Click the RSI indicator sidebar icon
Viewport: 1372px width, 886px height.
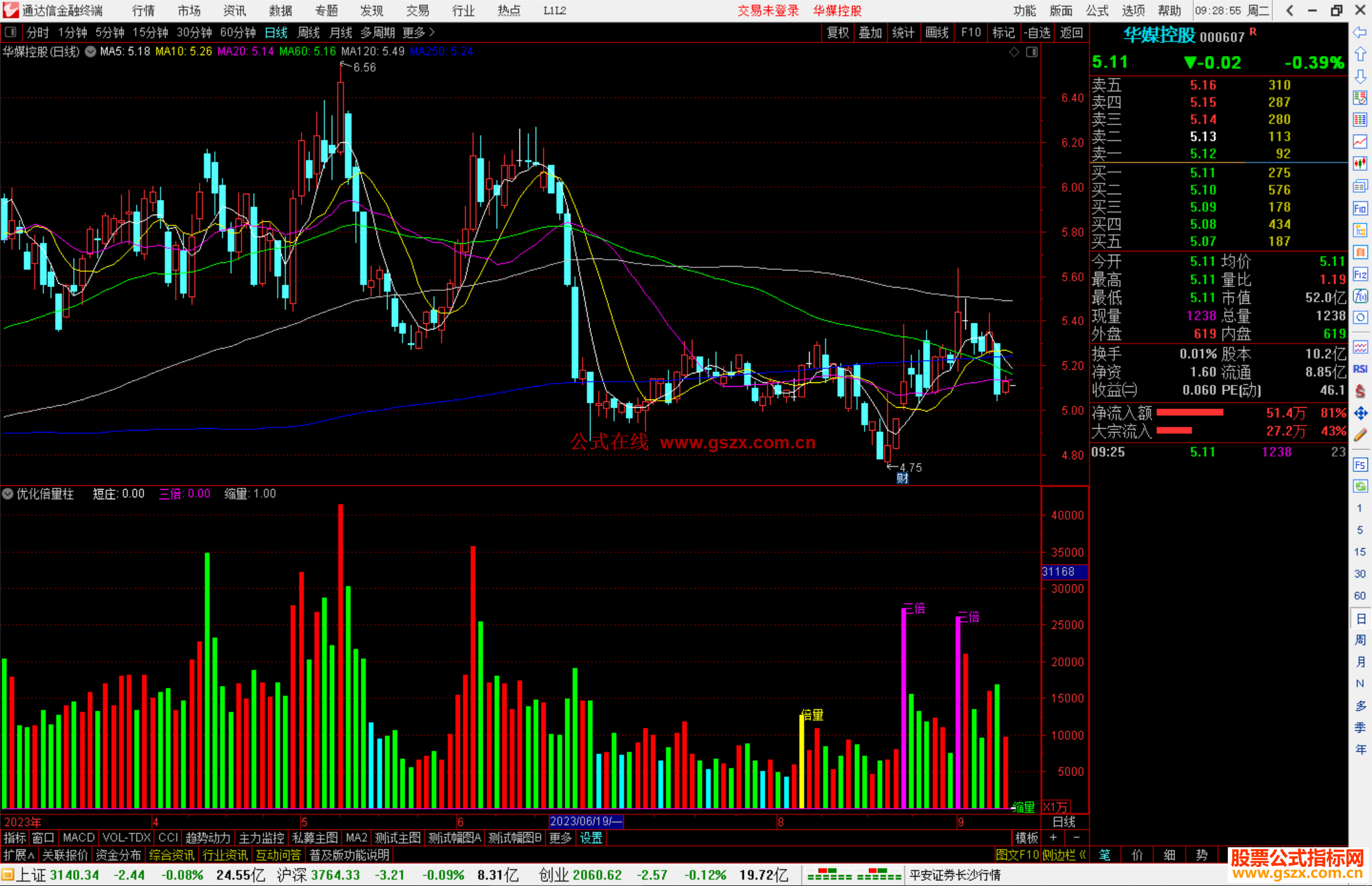(1360, 369)
